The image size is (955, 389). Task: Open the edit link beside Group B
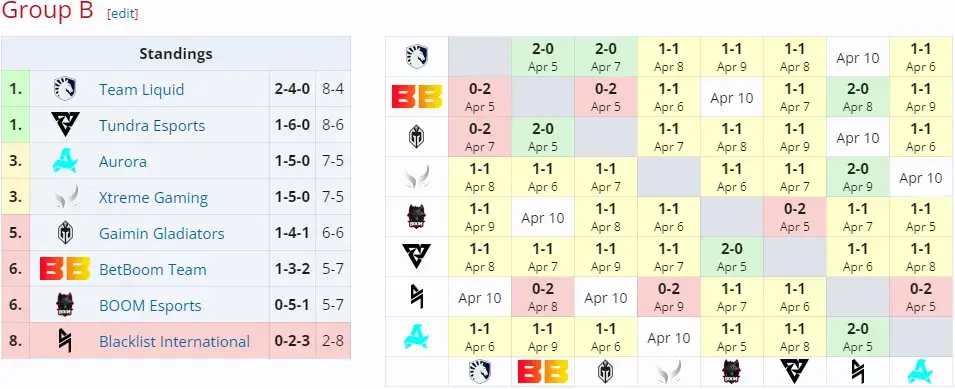click(122, 13)
